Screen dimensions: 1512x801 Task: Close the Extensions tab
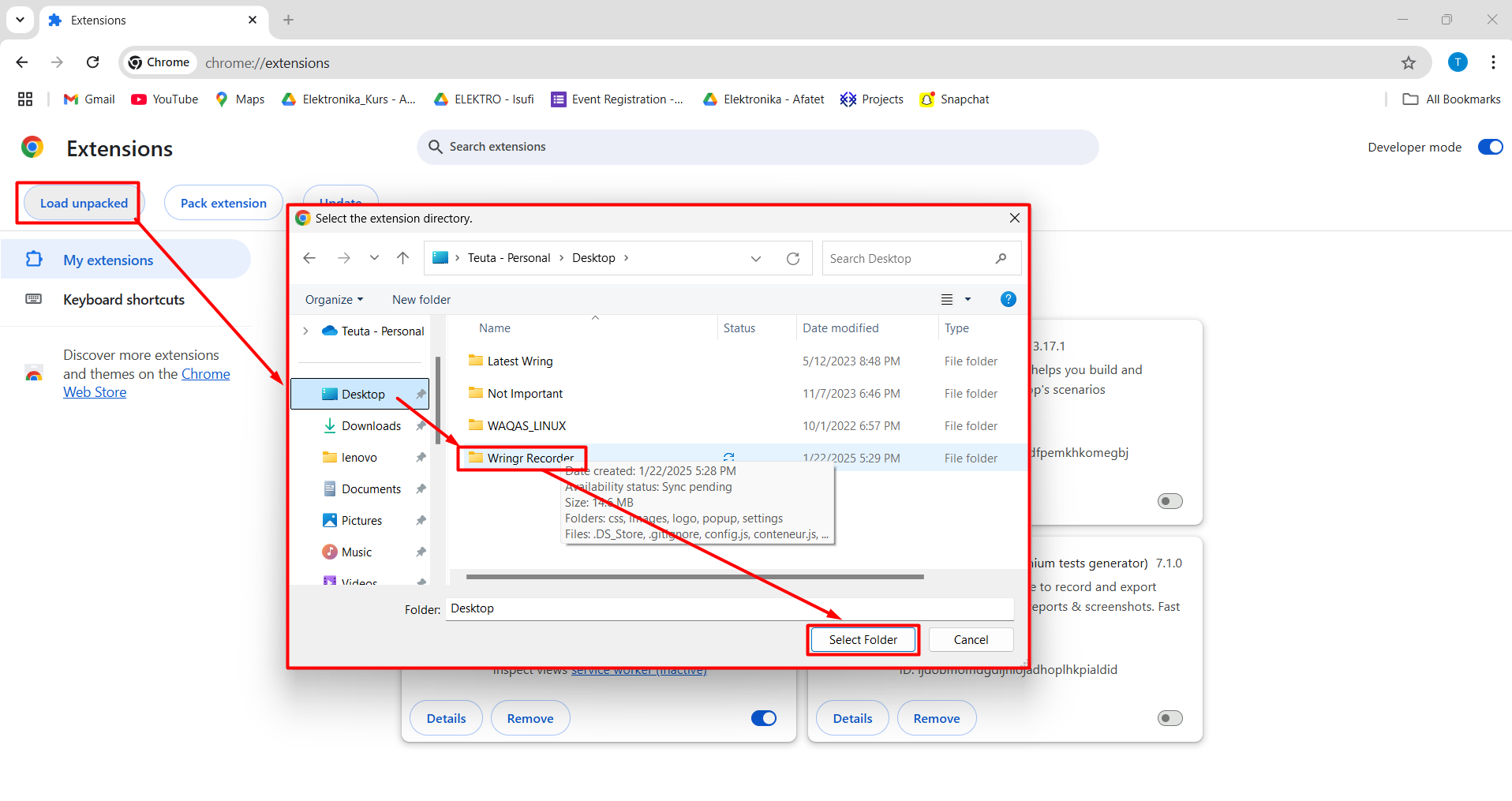point(253,20)
